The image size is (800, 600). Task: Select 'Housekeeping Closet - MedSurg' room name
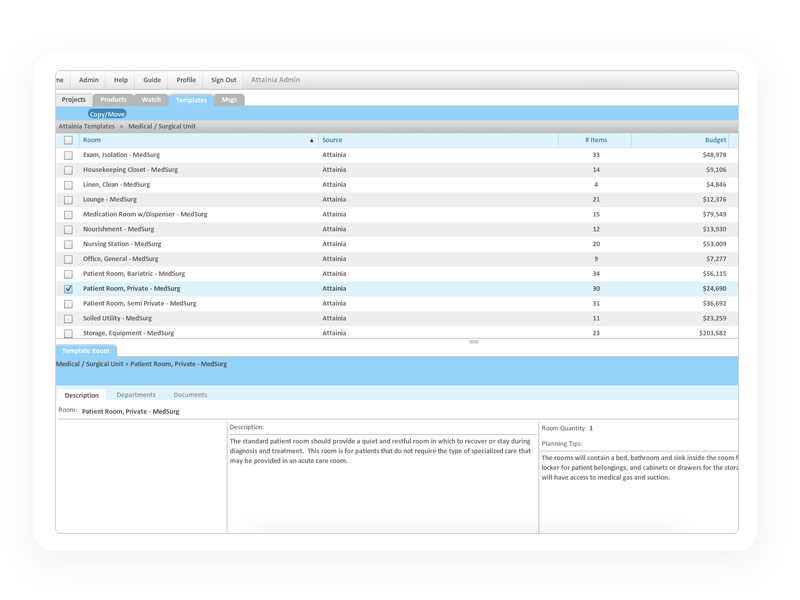(131, 169)
